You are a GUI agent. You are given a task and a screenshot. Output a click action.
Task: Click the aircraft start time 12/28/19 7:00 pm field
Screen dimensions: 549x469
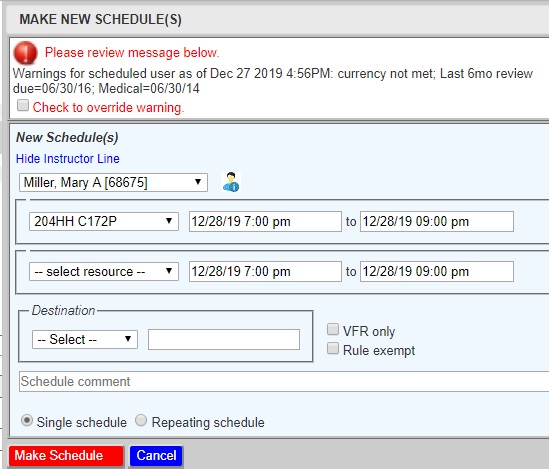click(x=265, y=221)
